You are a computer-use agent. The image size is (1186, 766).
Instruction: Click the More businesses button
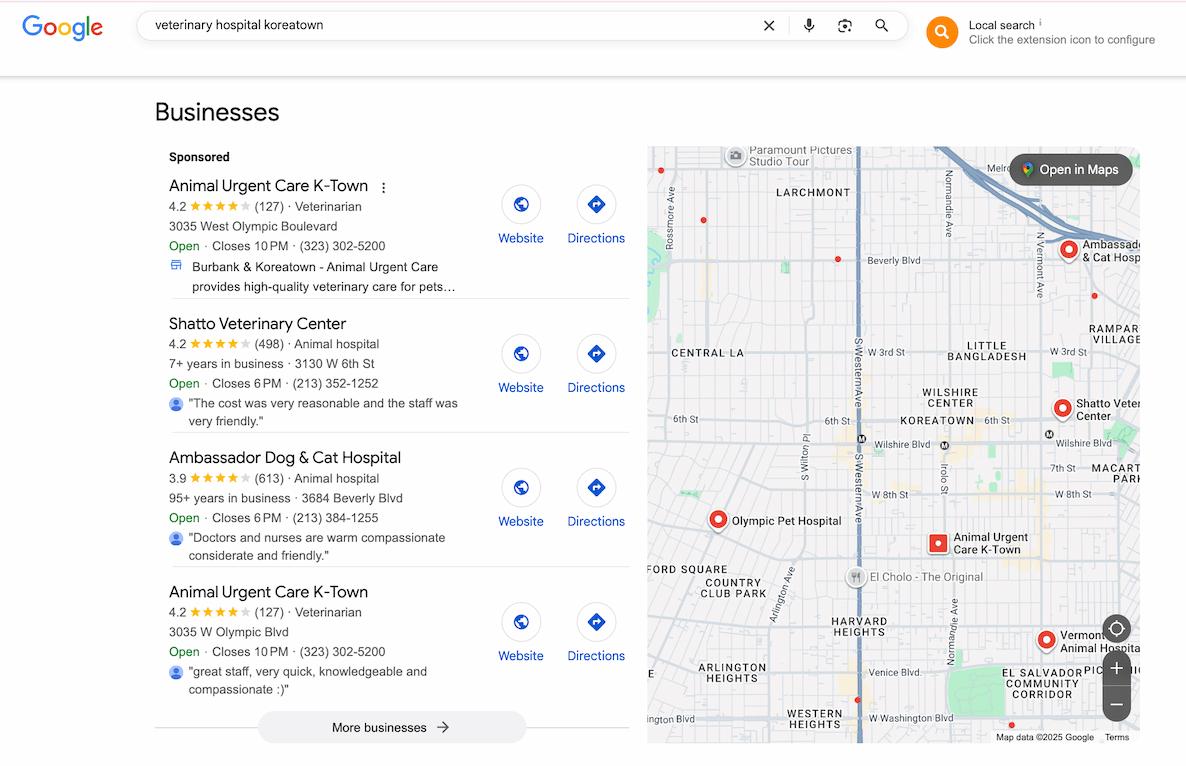(x=392, y=727)
